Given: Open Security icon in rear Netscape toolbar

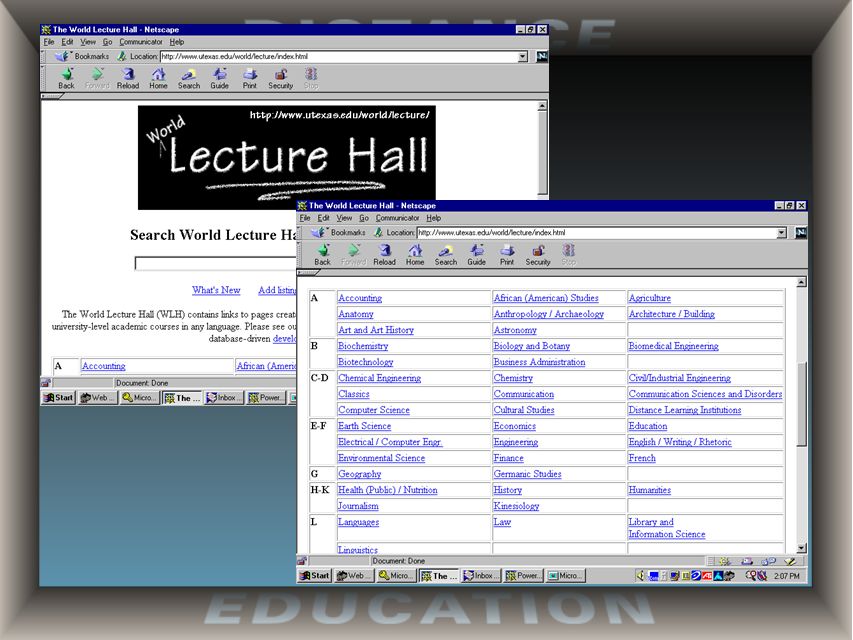Looking at the screenshot, I should (x=281, y=78).
